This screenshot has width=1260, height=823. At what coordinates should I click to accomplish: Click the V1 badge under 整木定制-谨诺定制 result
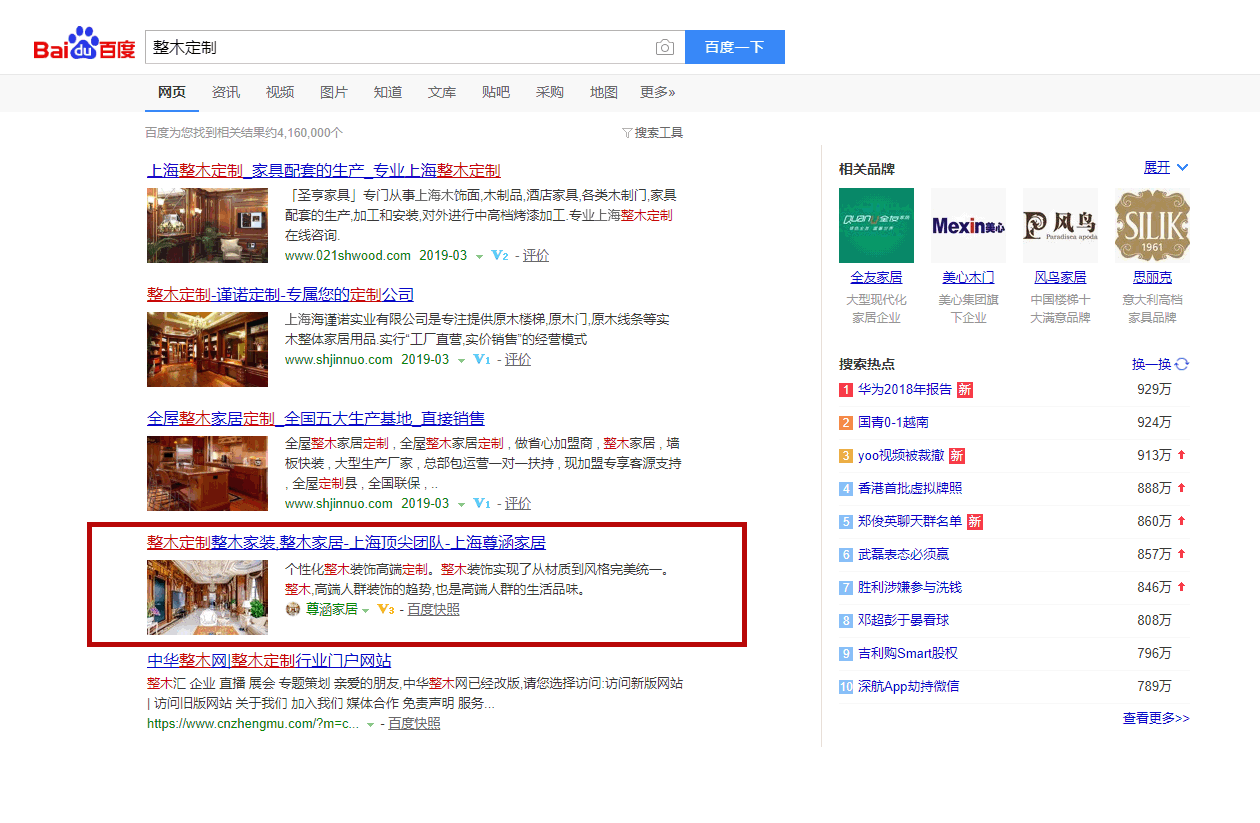click(x=482, y=359)
